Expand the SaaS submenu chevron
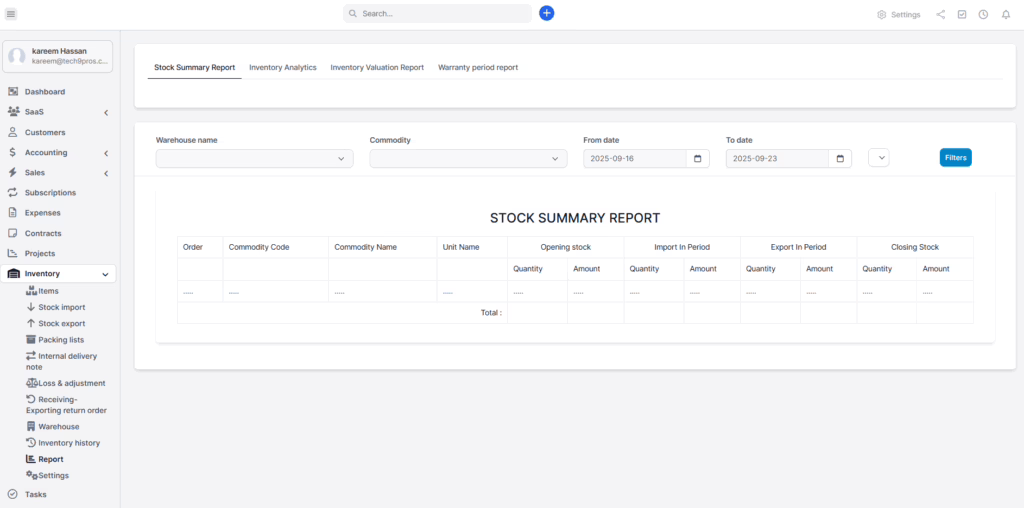 [106, 113]
